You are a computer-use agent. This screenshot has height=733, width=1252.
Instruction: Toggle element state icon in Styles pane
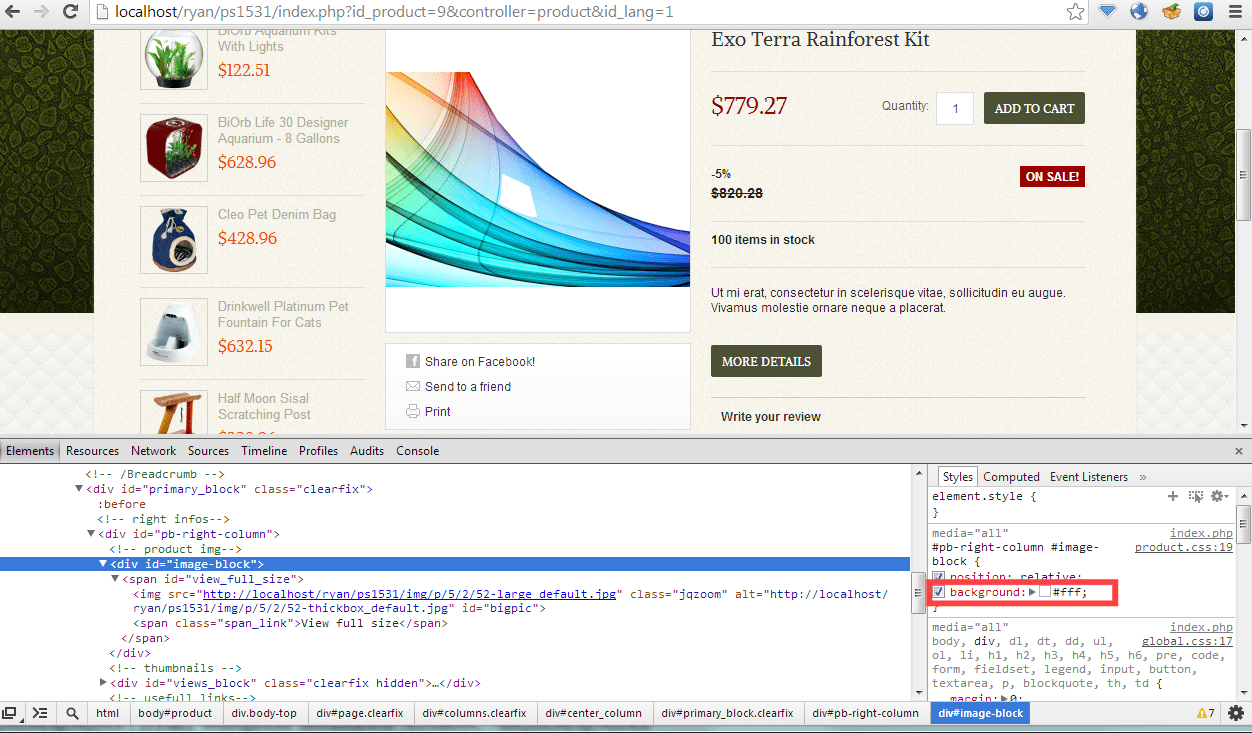1196,496
